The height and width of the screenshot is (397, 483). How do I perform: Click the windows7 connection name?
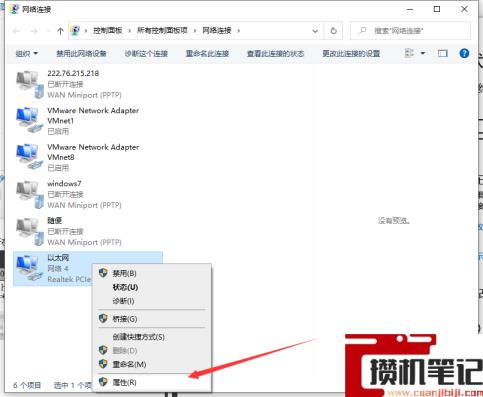point(64,183)
